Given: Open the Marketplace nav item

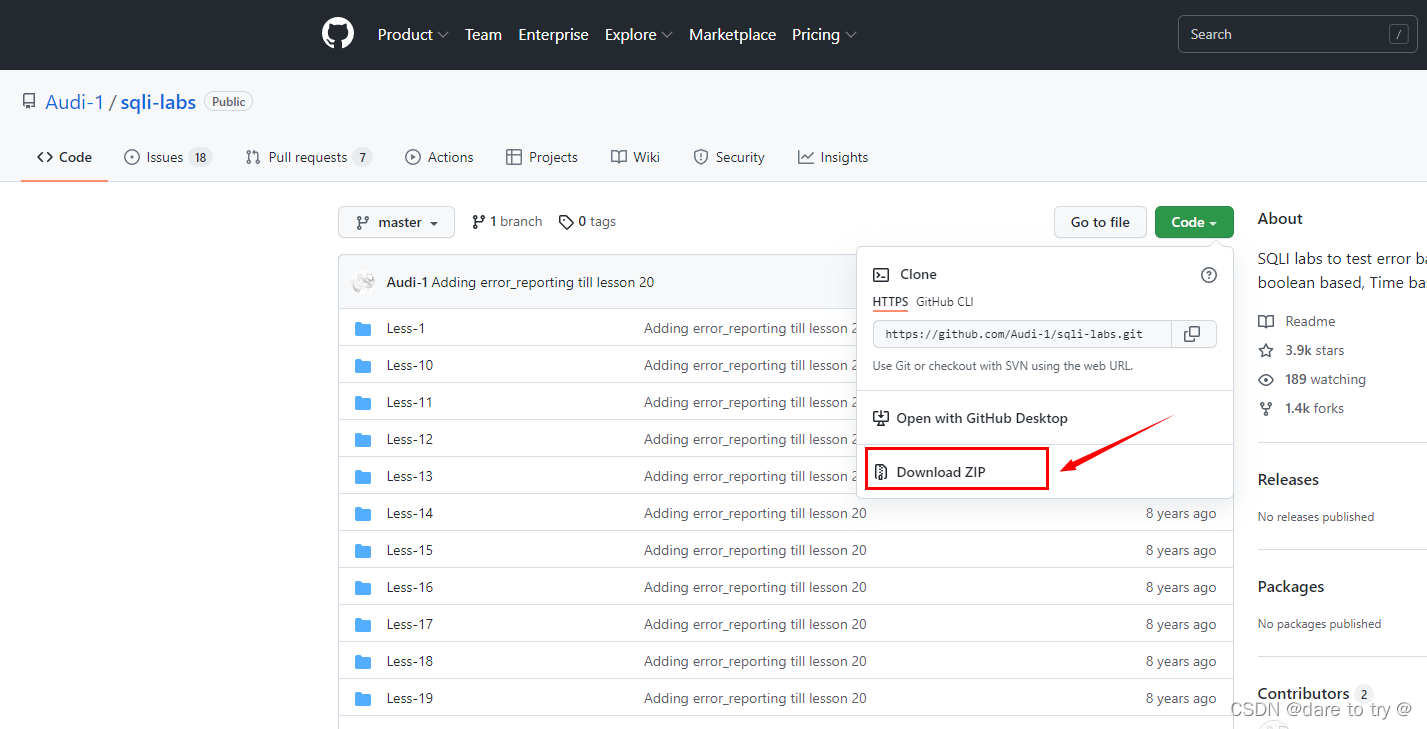Looking at the screenshot, I should click(732, 34).
